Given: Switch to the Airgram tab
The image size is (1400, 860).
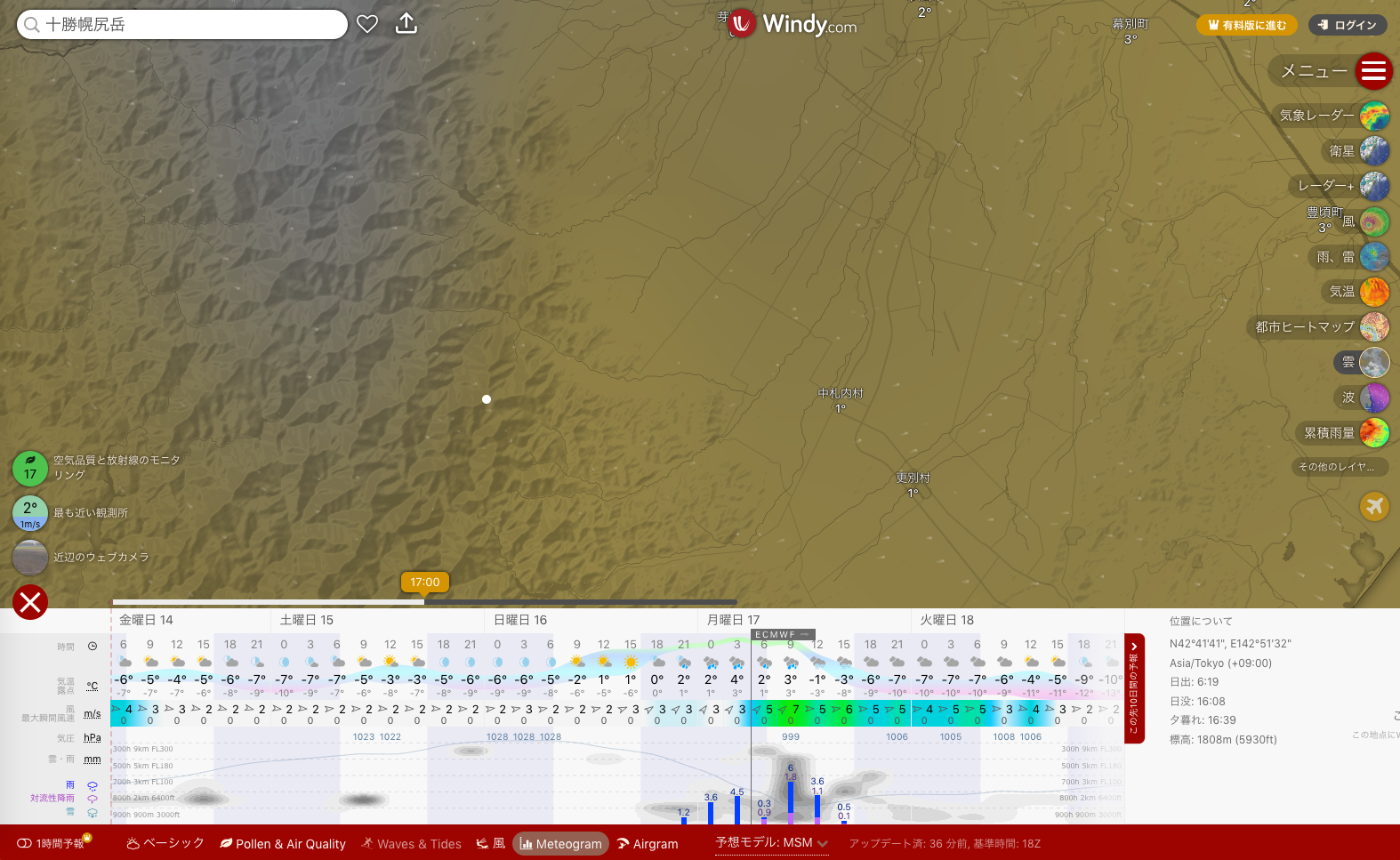Looking at the screenshot, I should (x=648, y=844).
